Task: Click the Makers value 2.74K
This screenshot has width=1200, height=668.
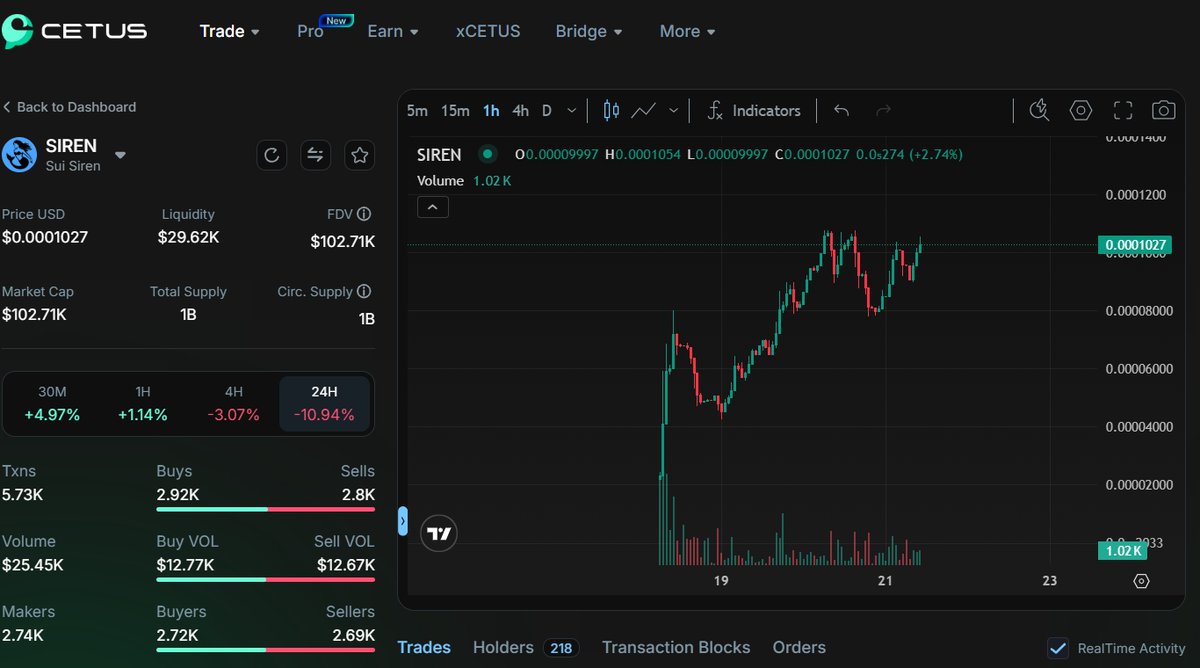Action: (22, 634)
